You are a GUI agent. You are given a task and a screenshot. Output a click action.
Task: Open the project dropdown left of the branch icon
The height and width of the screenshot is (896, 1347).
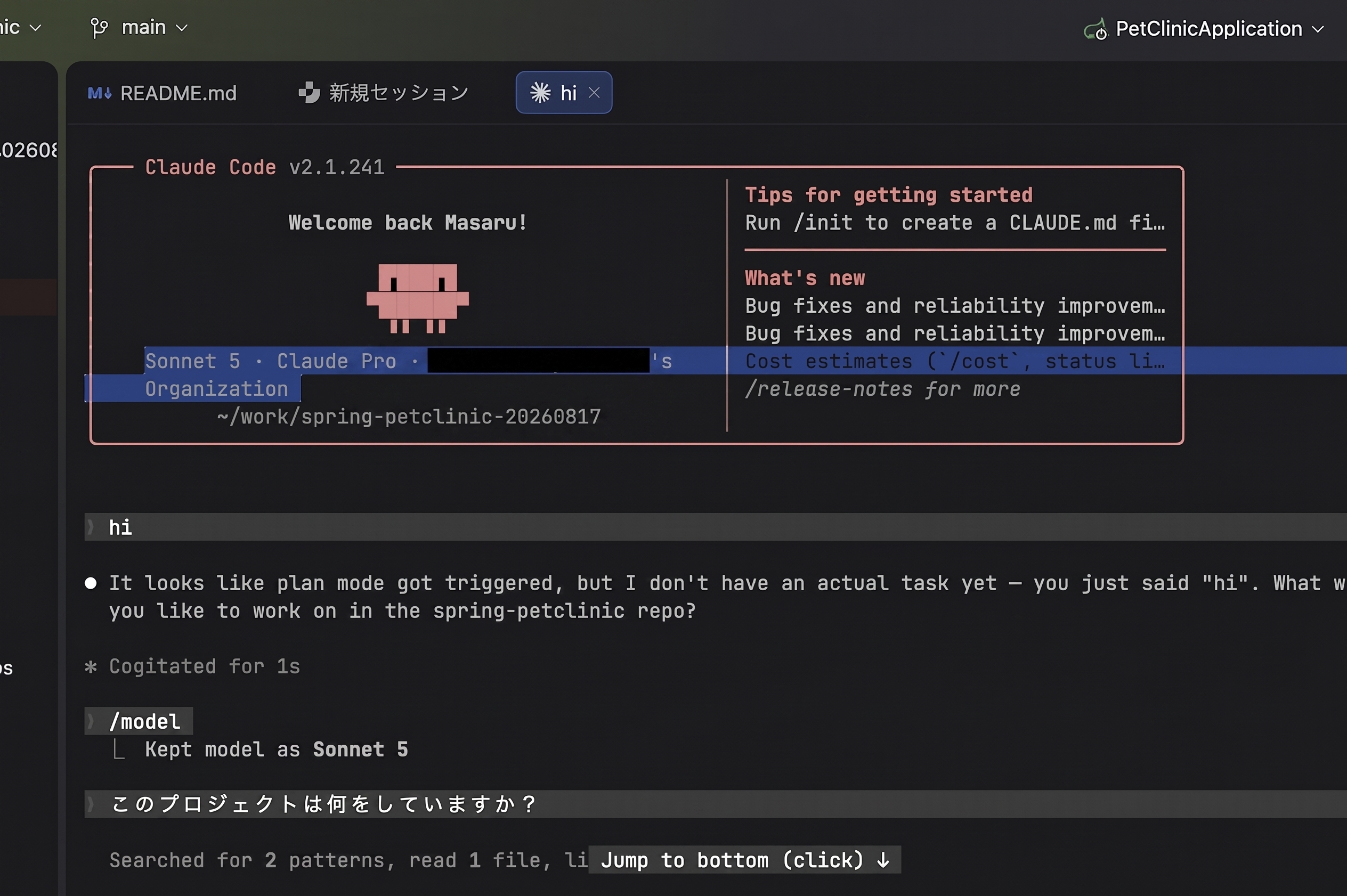pos(21,27)
